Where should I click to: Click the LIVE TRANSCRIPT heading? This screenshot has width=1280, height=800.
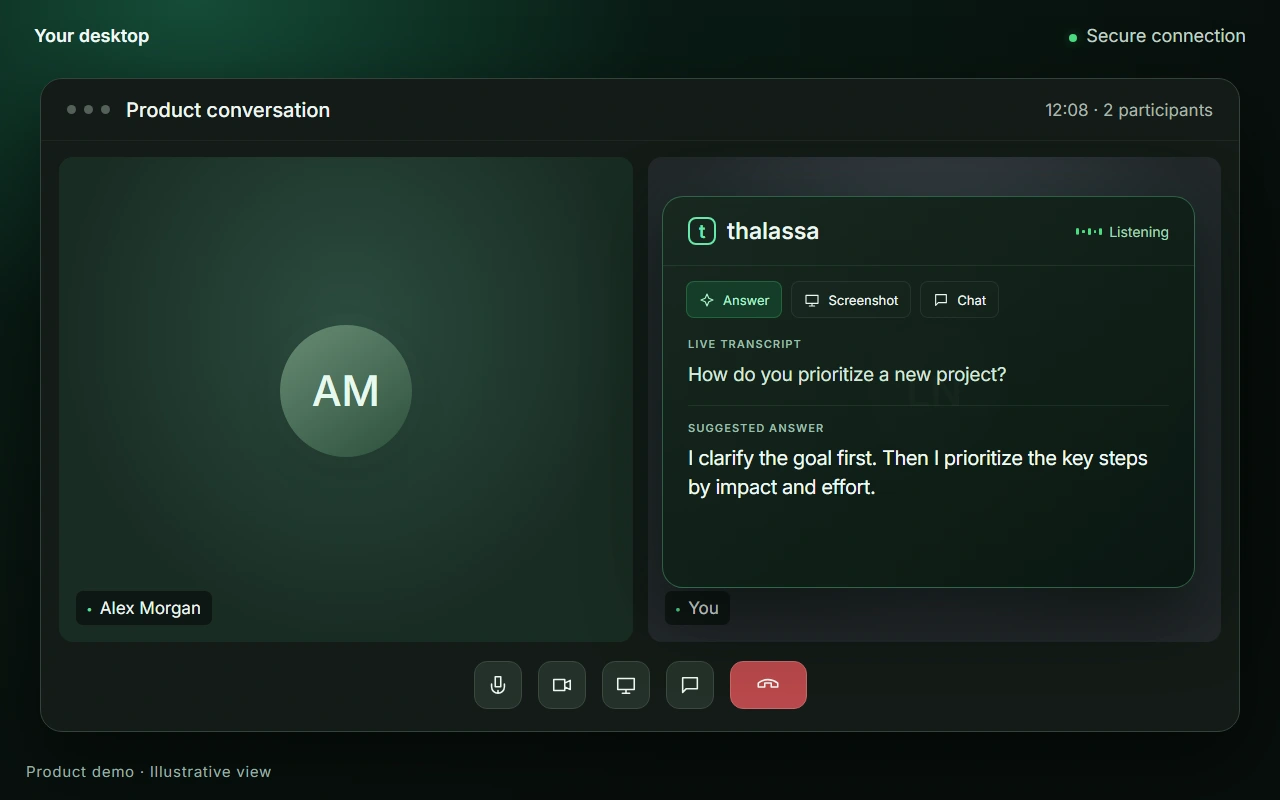(x=744, y=344)
